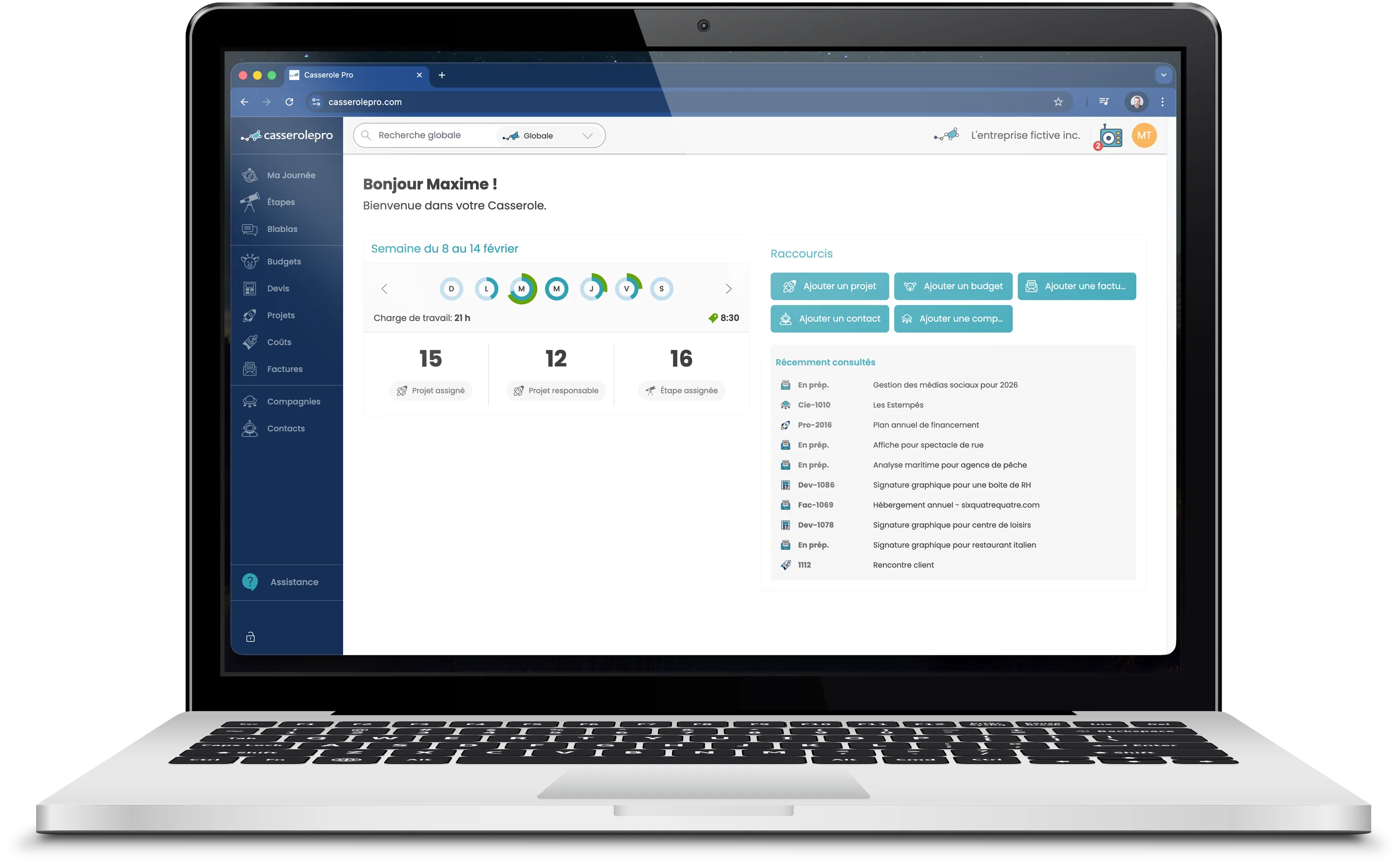This screenshot has width=1400, height=866.
Task: Open Compagnies menu item
Action: pyautogui.click(x=293, y=401)
